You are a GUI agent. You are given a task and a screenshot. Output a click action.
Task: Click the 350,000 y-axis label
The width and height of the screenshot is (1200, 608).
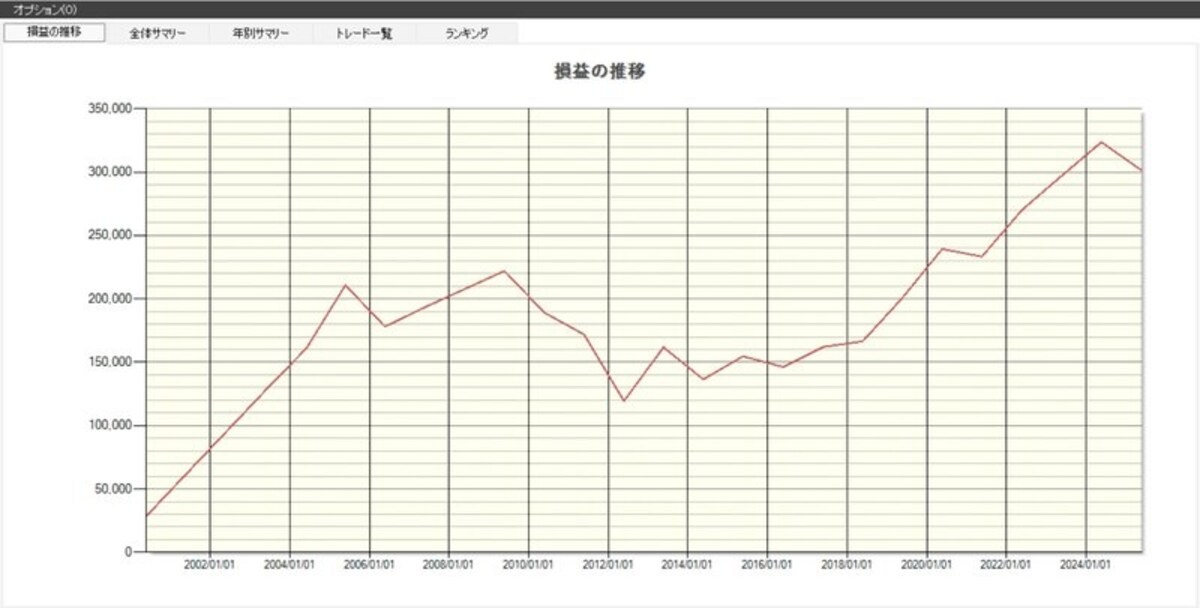coord(110,108)
